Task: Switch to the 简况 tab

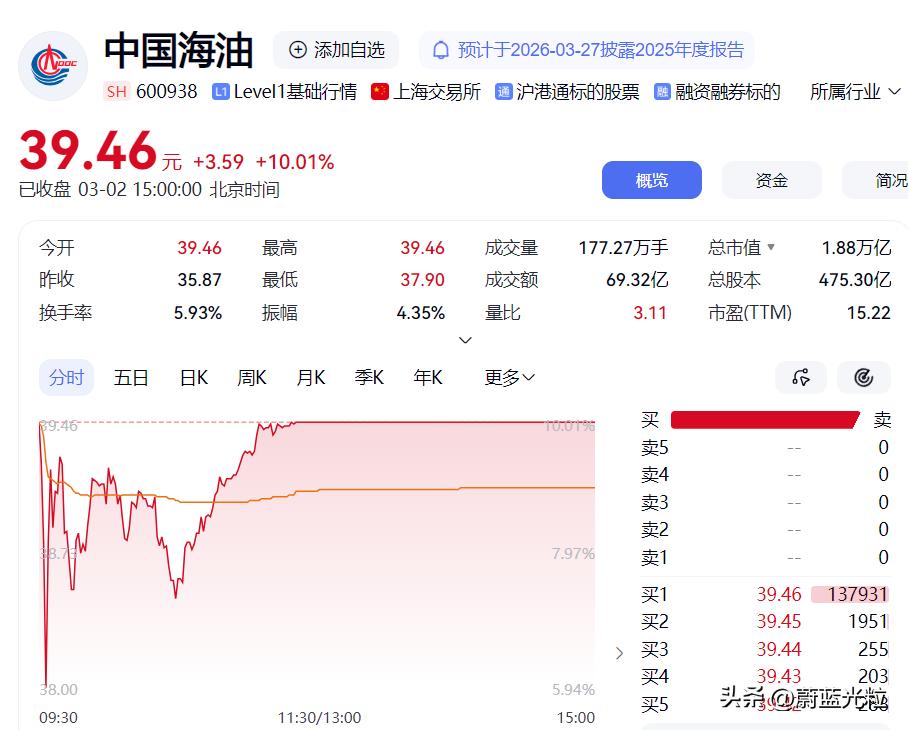Action: click(x=877, y=180)
